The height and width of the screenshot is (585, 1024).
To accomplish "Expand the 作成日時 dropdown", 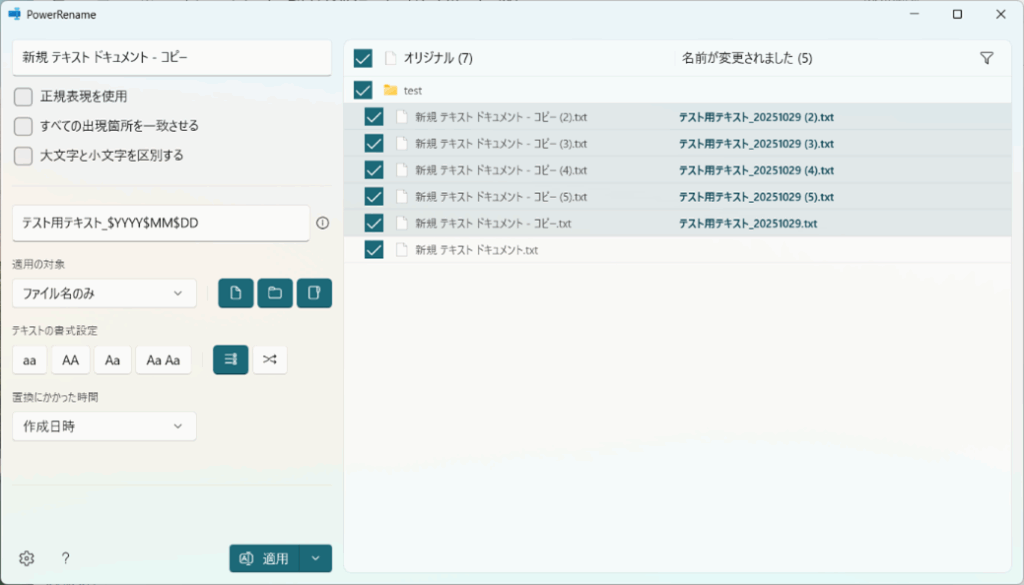I will (104, 426).
